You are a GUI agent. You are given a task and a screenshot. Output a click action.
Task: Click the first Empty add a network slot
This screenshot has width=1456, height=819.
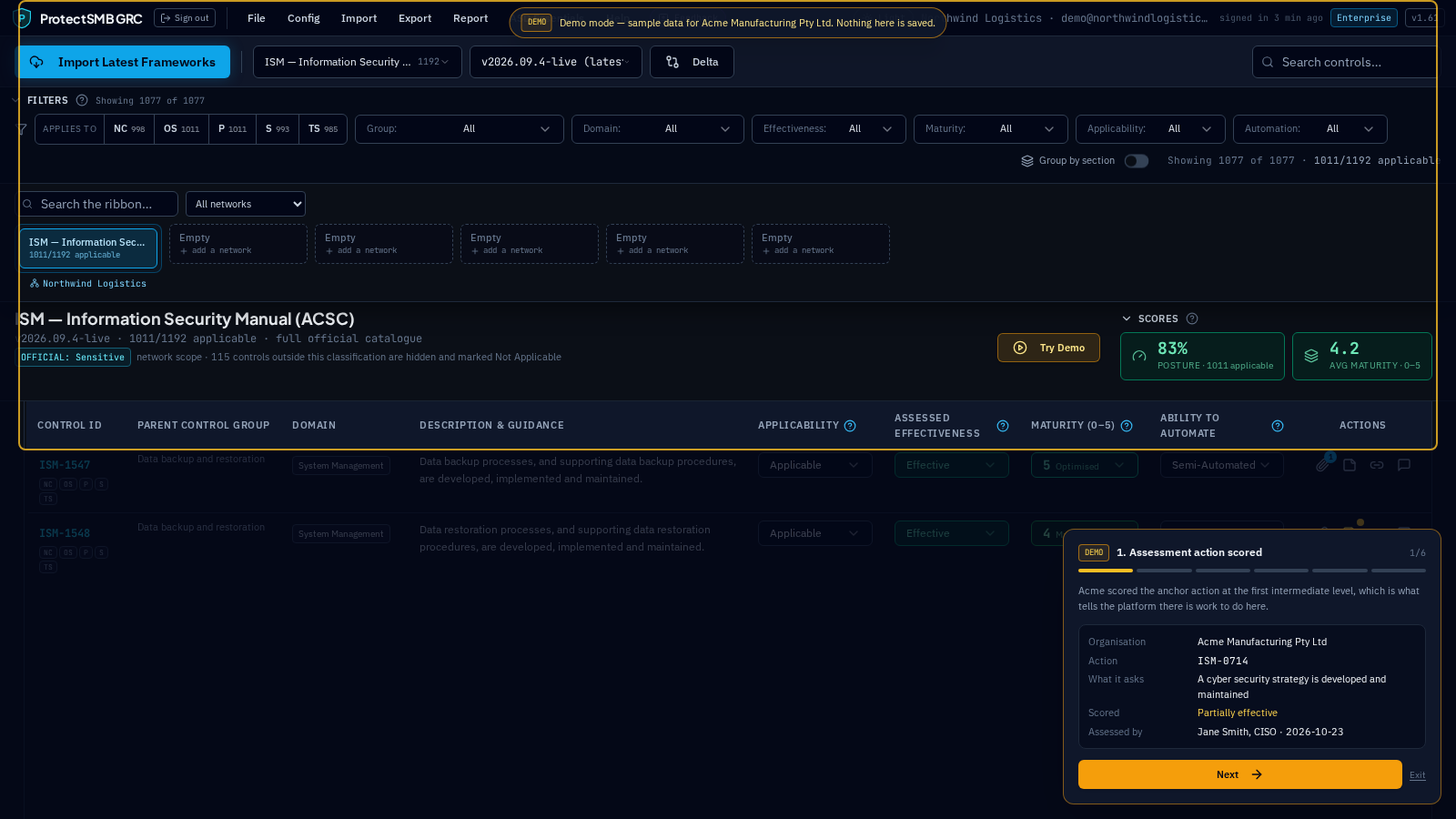pyautogui.click(x=238, y=244)
